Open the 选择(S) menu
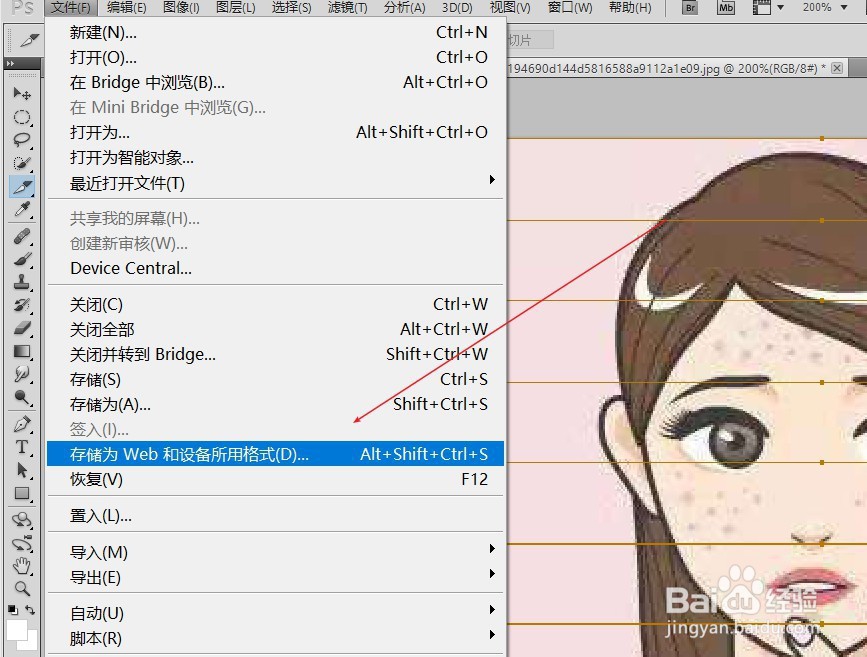This screenshot has width=867, height=657. pyautogui.click(x=291, y=8)
